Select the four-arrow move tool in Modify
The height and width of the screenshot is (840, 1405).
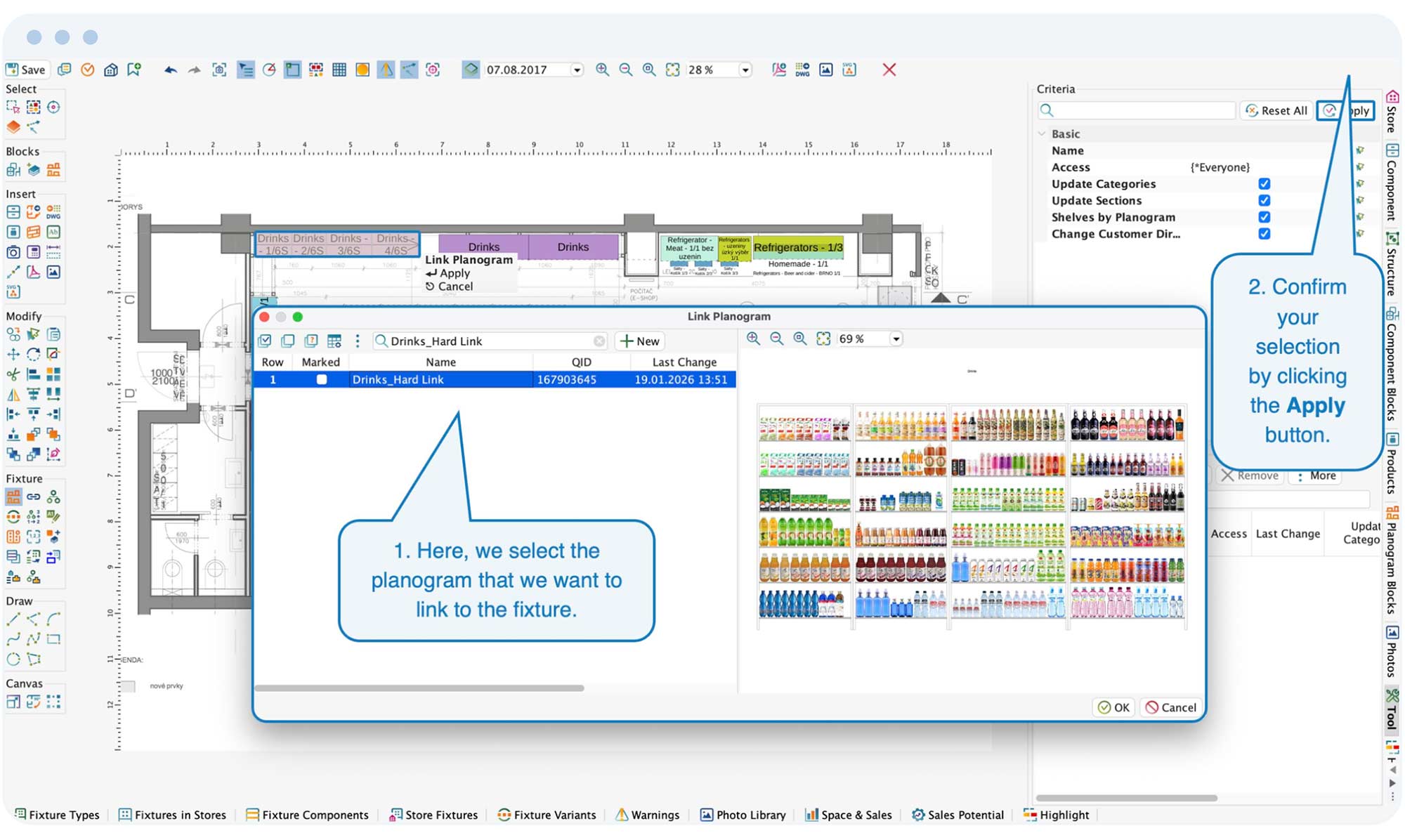point(13,354)
